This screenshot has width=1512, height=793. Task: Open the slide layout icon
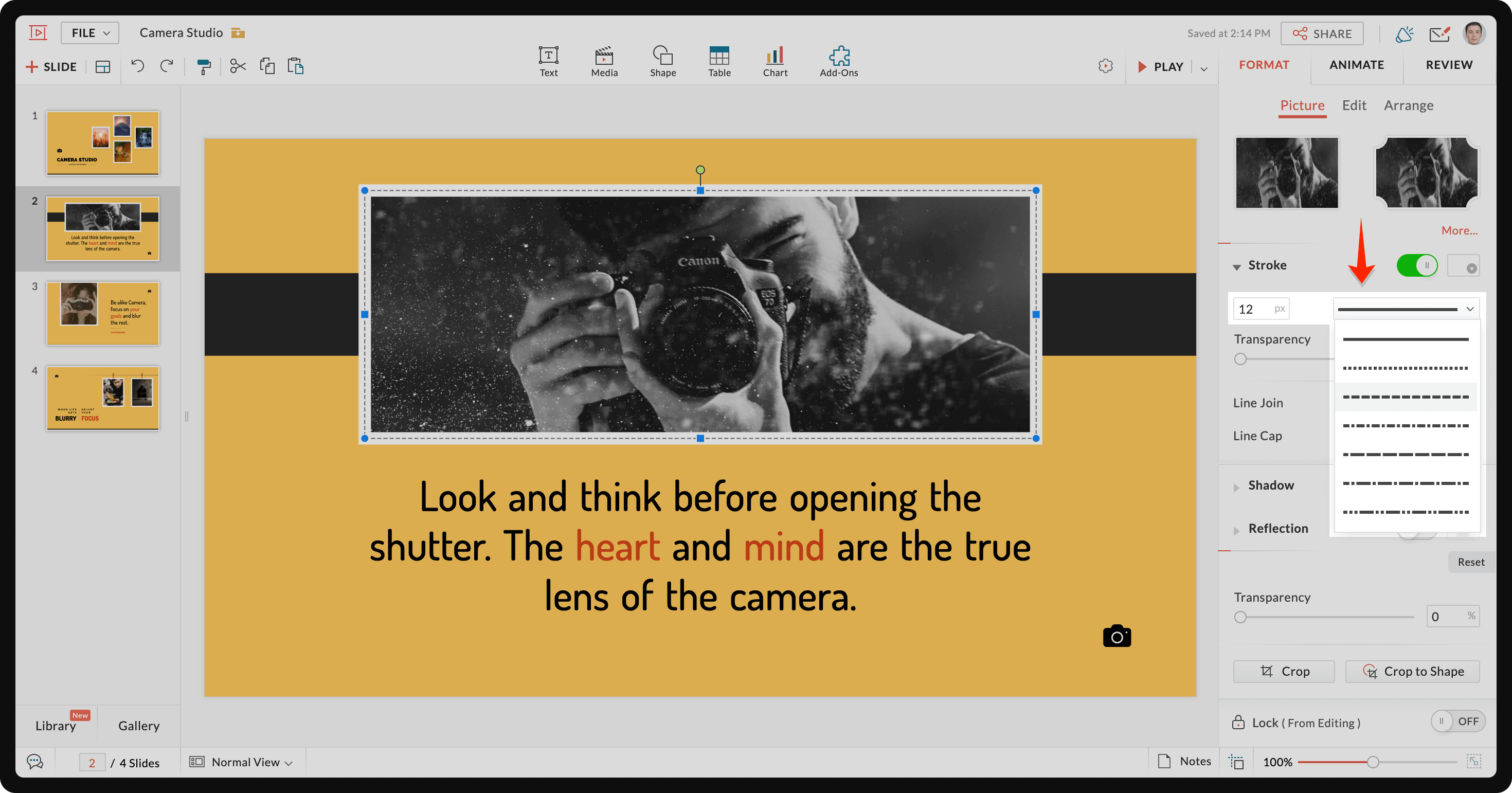pyautogui.click(x=103, y=67)
